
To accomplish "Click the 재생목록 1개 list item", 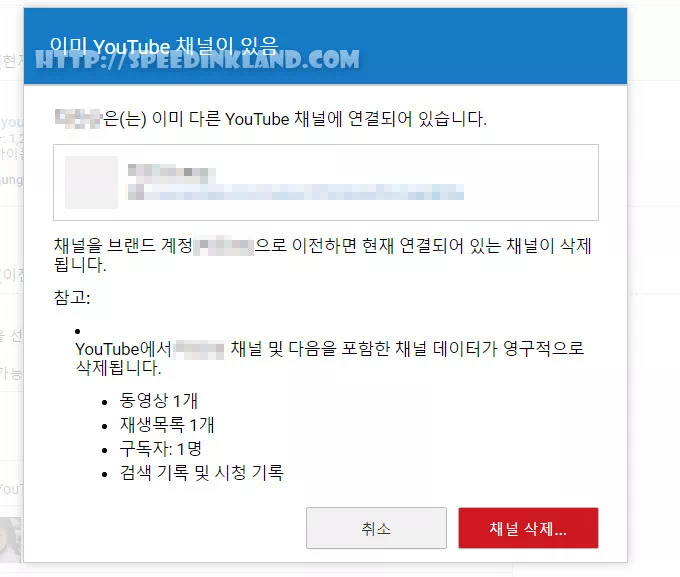I will click(167, 424).
